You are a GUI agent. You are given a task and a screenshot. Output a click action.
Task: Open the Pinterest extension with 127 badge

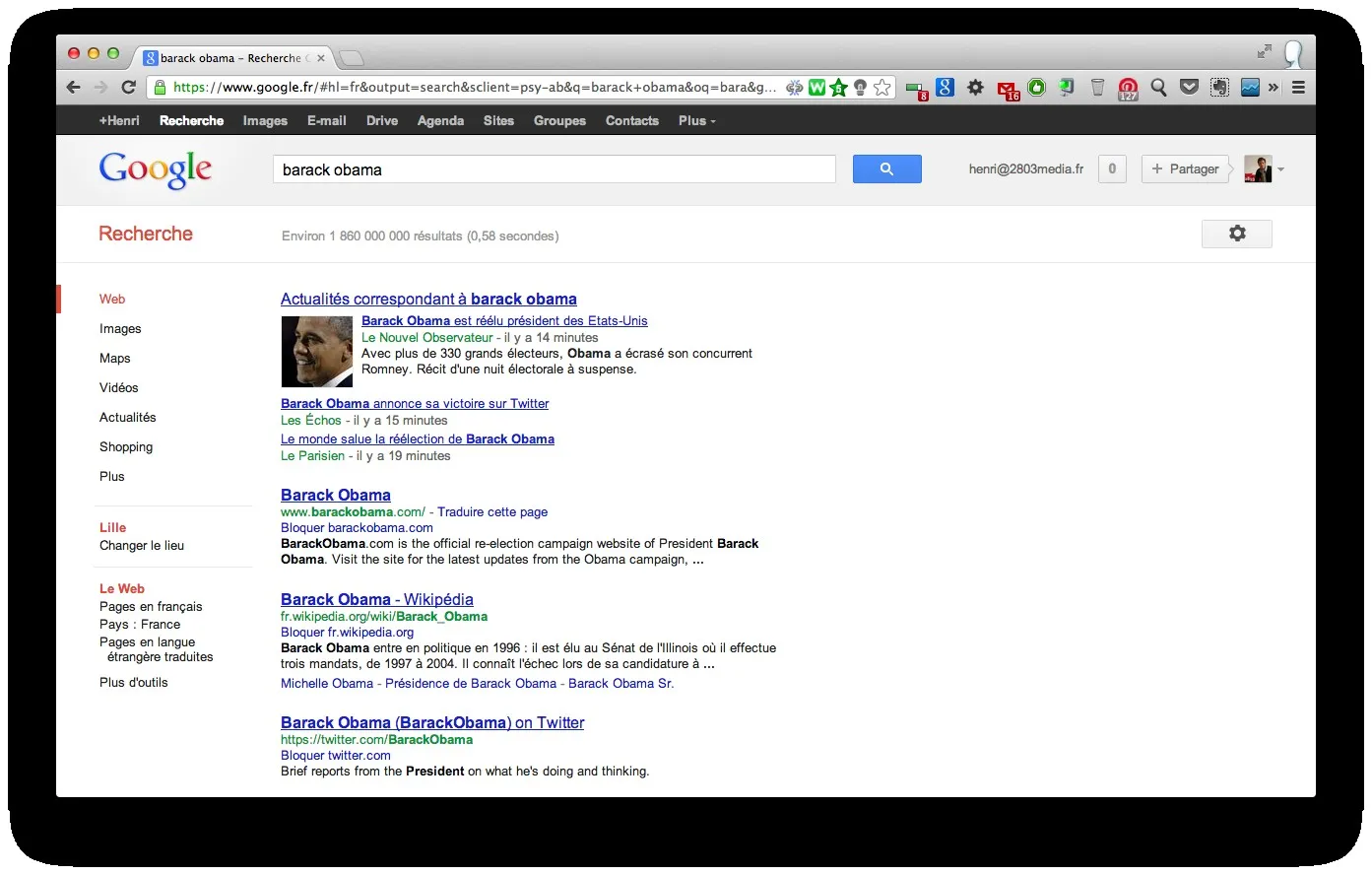(1129, 89)
